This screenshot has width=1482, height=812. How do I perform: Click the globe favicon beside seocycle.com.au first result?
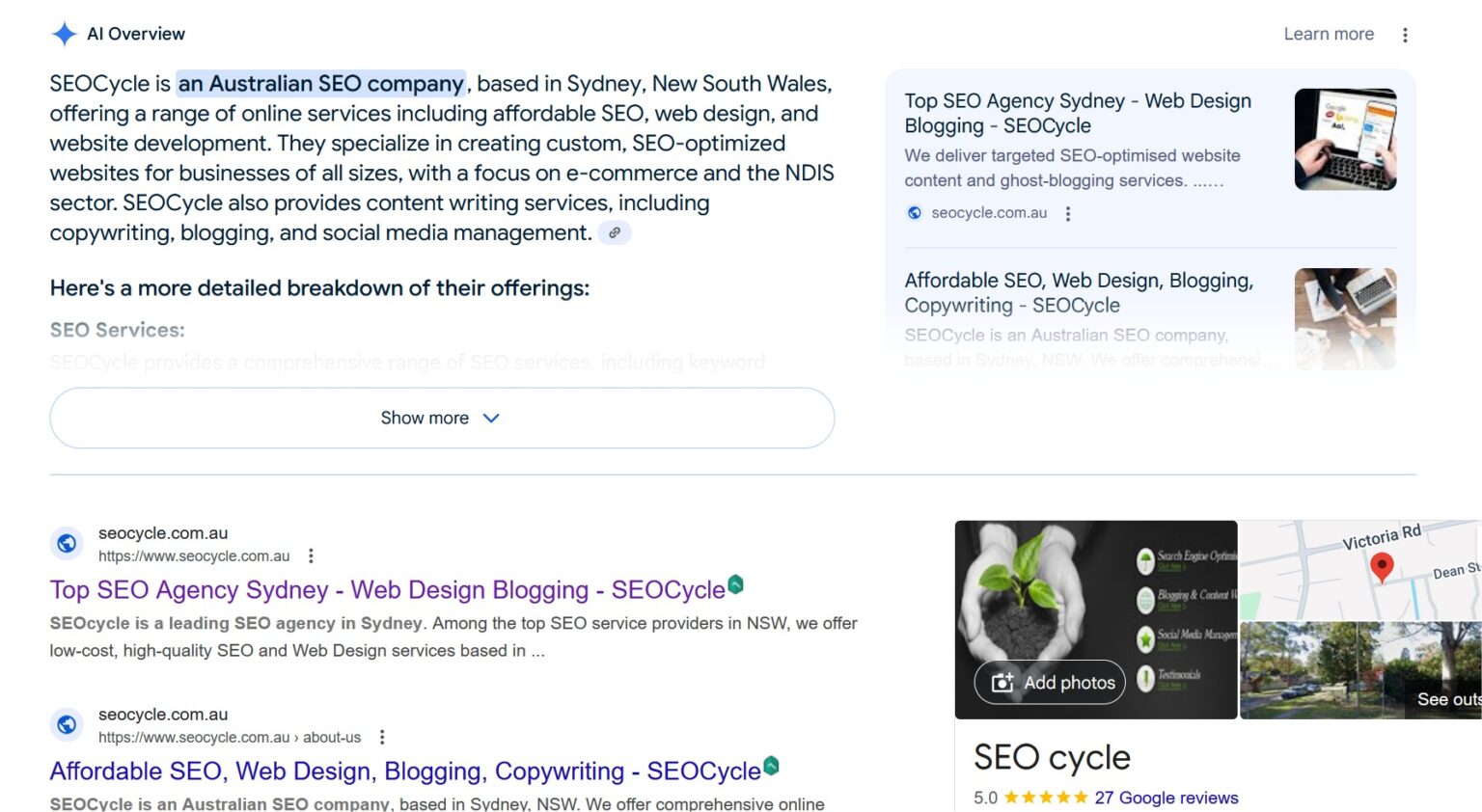[67, 543]
